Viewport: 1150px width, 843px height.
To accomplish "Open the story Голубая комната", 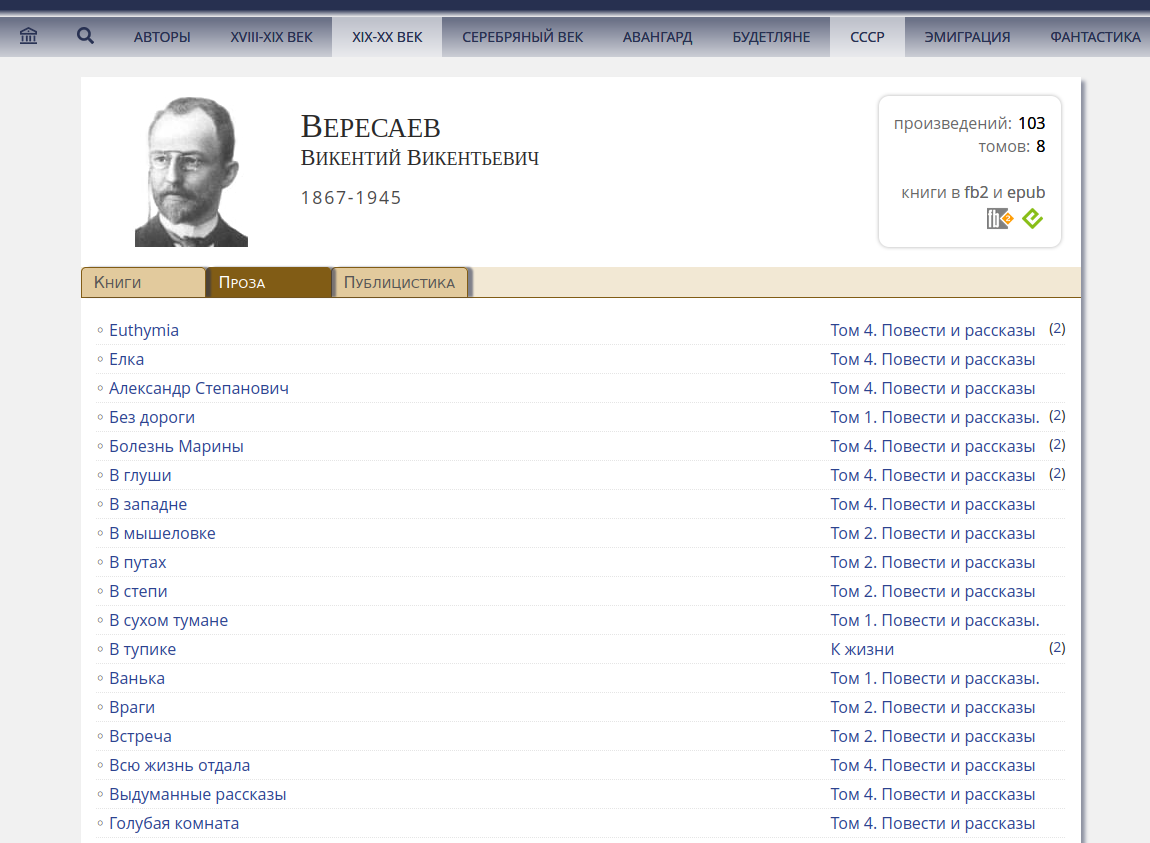I will (x=174, y=823).
